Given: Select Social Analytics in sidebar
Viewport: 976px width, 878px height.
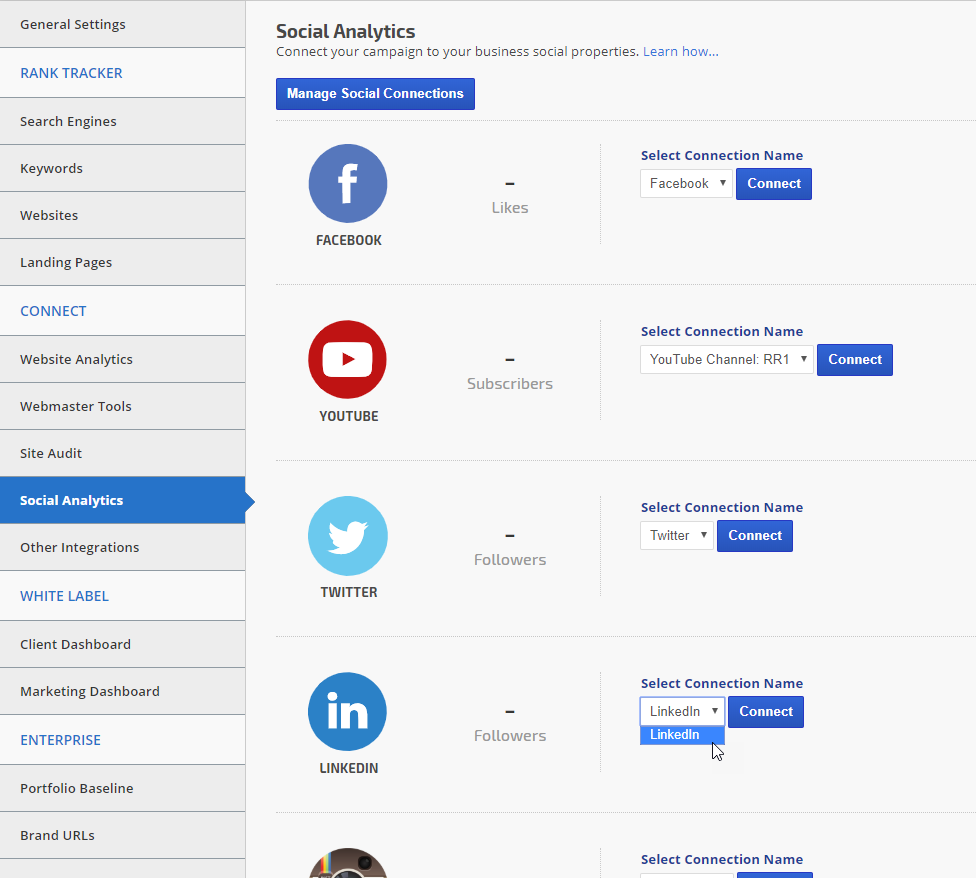Looking at the screenshot, I should pyautogui.click(x=123, y=500).
